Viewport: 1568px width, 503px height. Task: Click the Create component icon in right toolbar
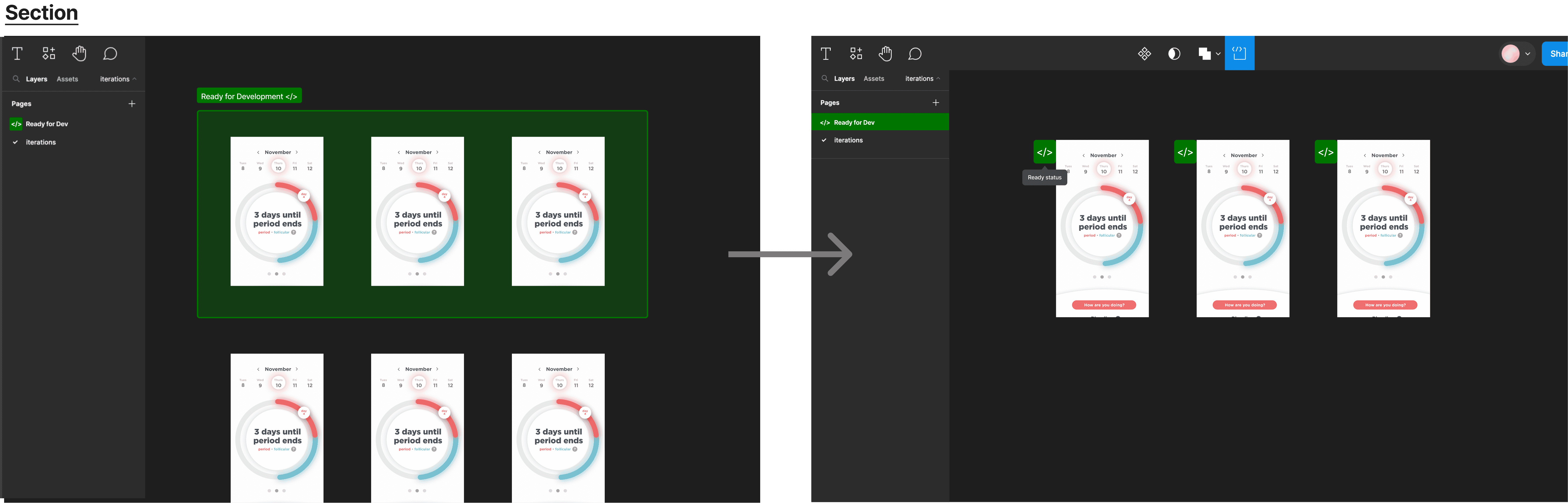click(1144, 54)
